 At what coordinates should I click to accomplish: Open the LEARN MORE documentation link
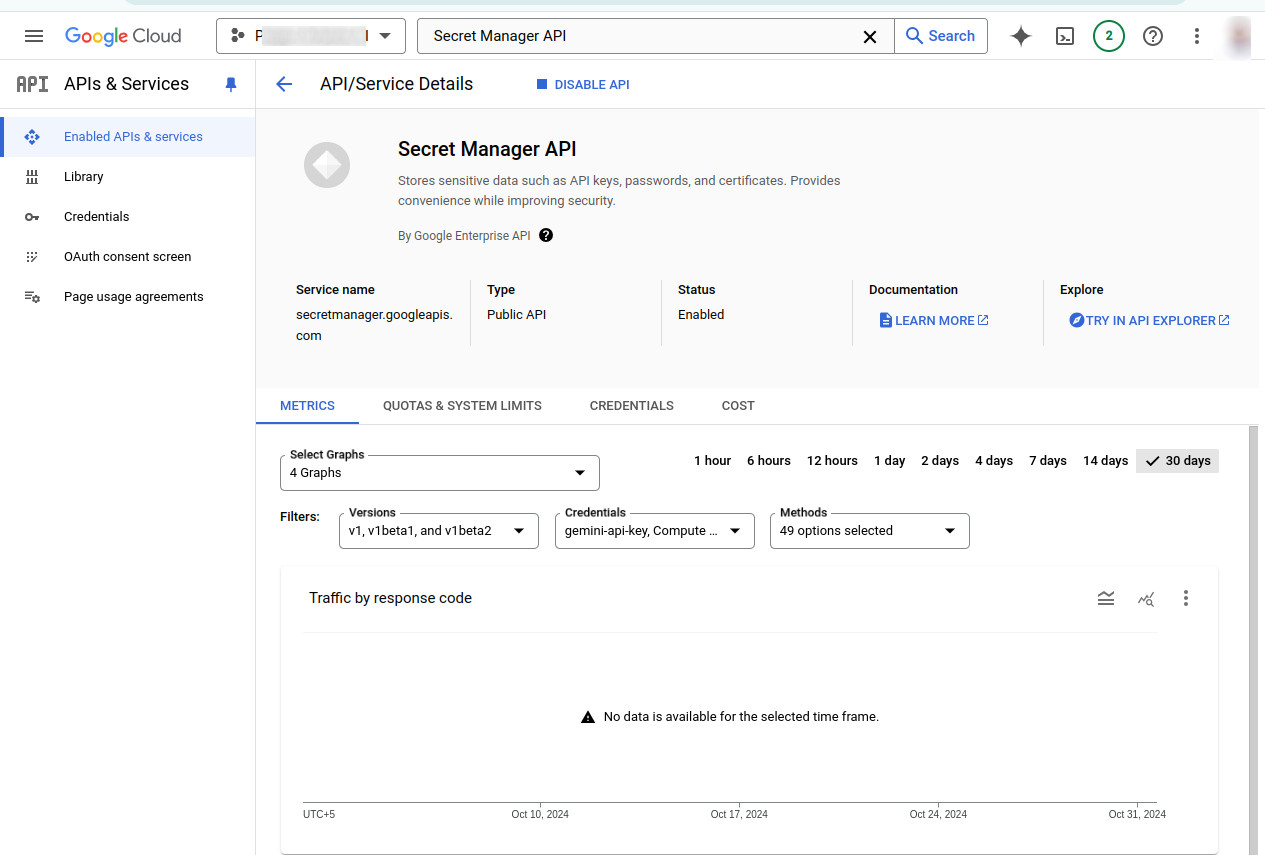click(934, 320)
